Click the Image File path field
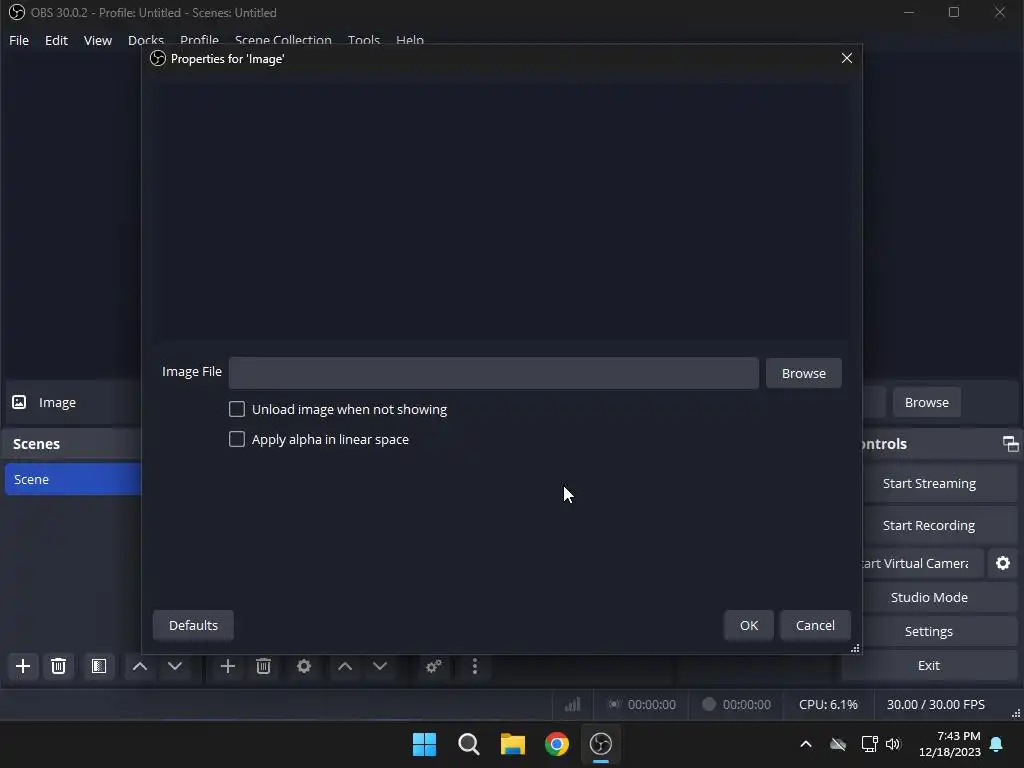The image size is (1024, 768). click(x=494, y=373)
